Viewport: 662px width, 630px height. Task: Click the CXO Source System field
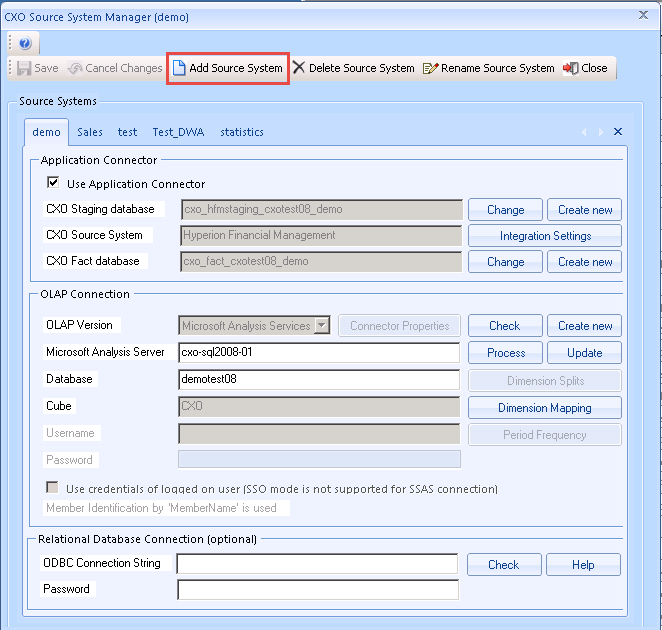click(x=321, y=235)
